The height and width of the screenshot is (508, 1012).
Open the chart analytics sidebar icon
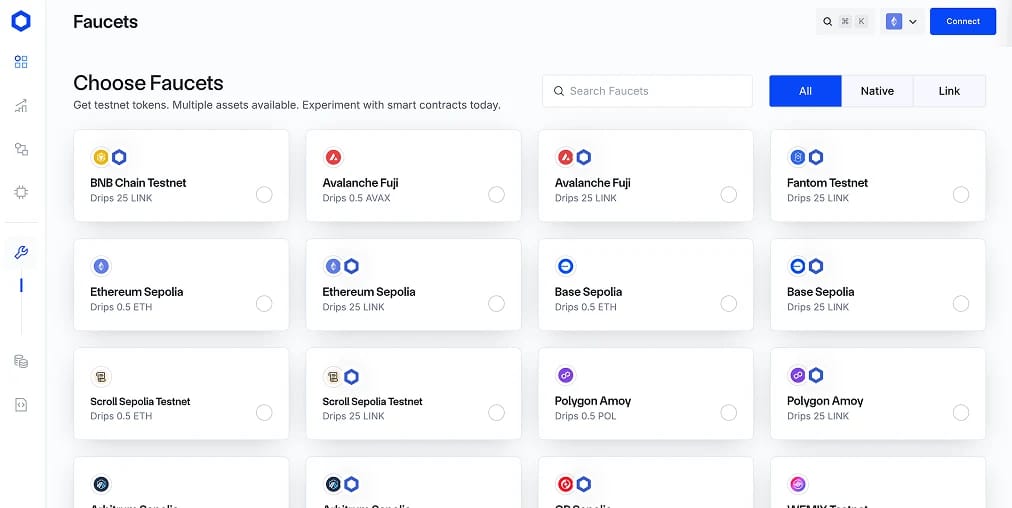[x=21, y=105]
